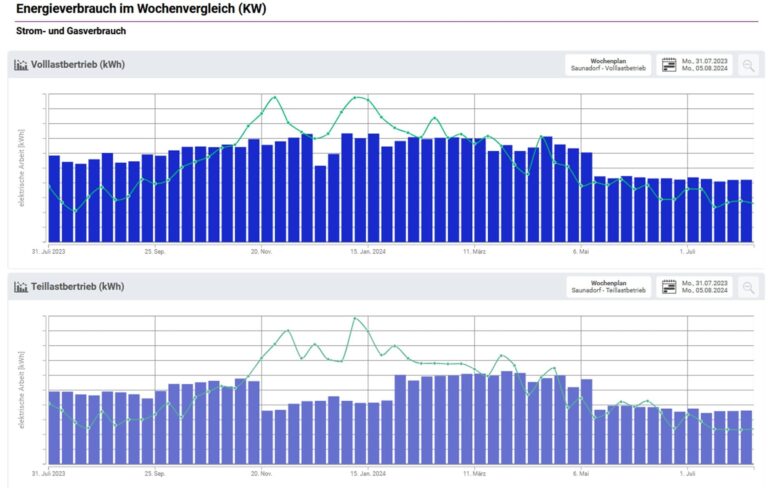Click first bar of Volllastbetrieb chart
The image size is (768, 488).
click(54, 199)
